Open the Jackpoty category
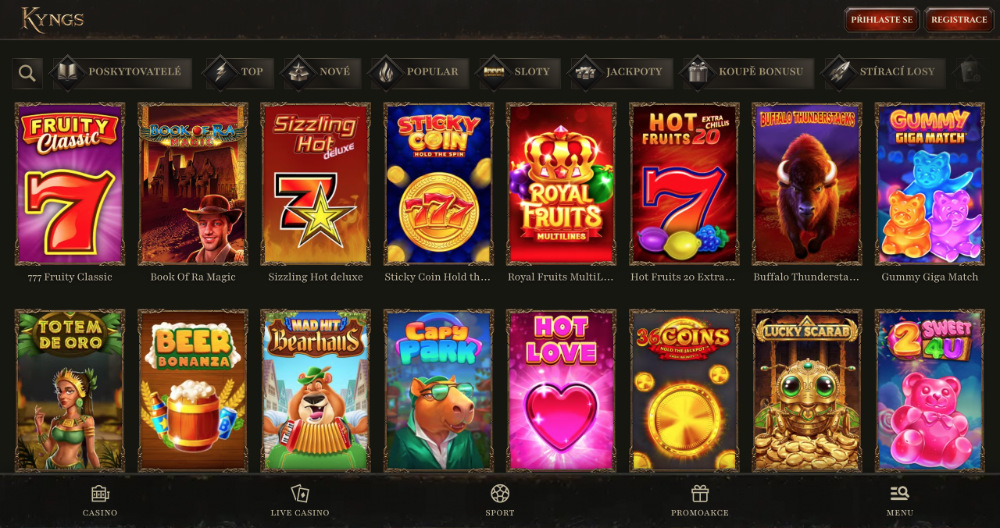Image resolution: width=1000 pixels, height=528 pixels. [x=622, y=72]
